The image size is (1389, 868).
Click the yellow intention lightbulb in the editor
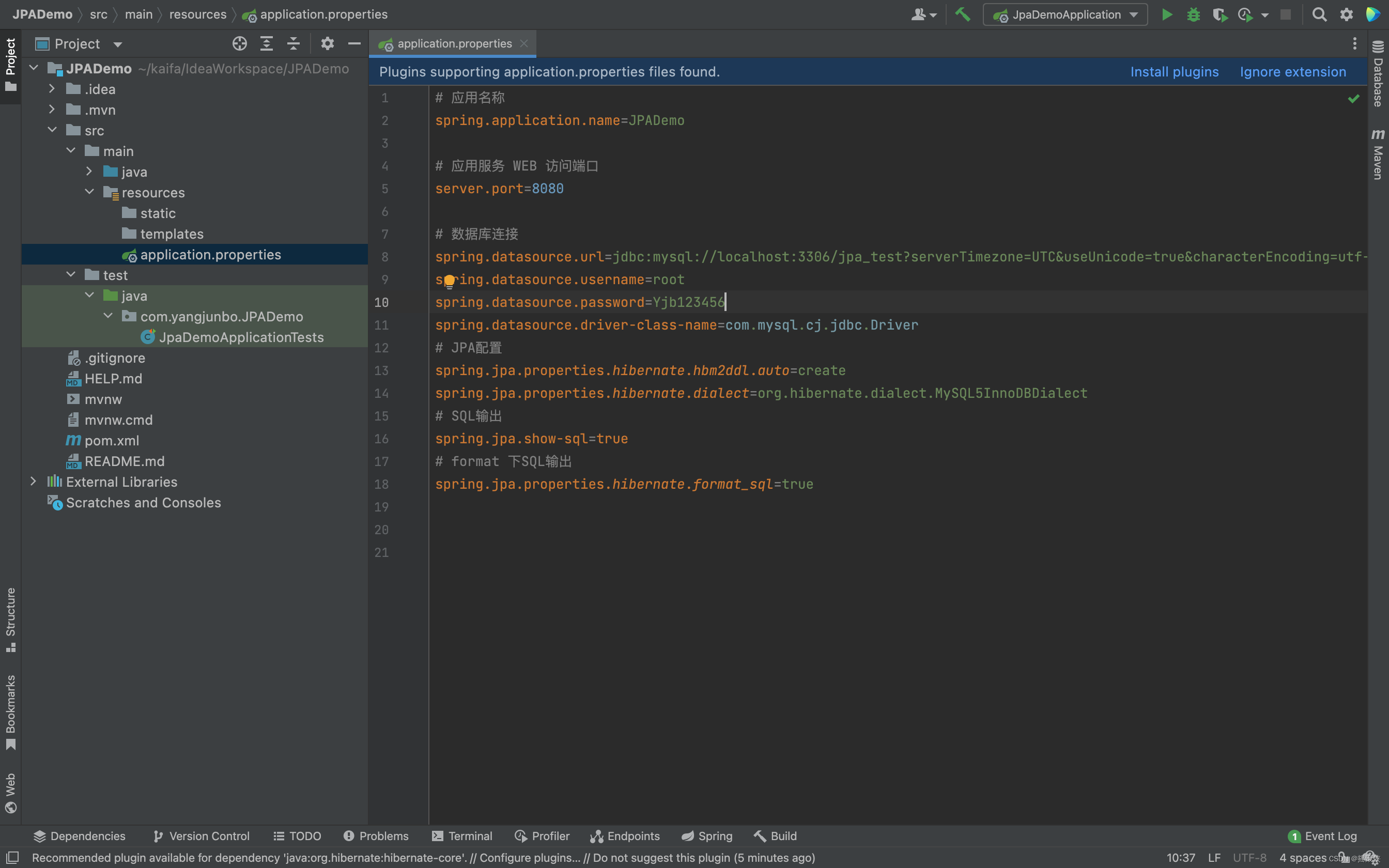point(450,281)
